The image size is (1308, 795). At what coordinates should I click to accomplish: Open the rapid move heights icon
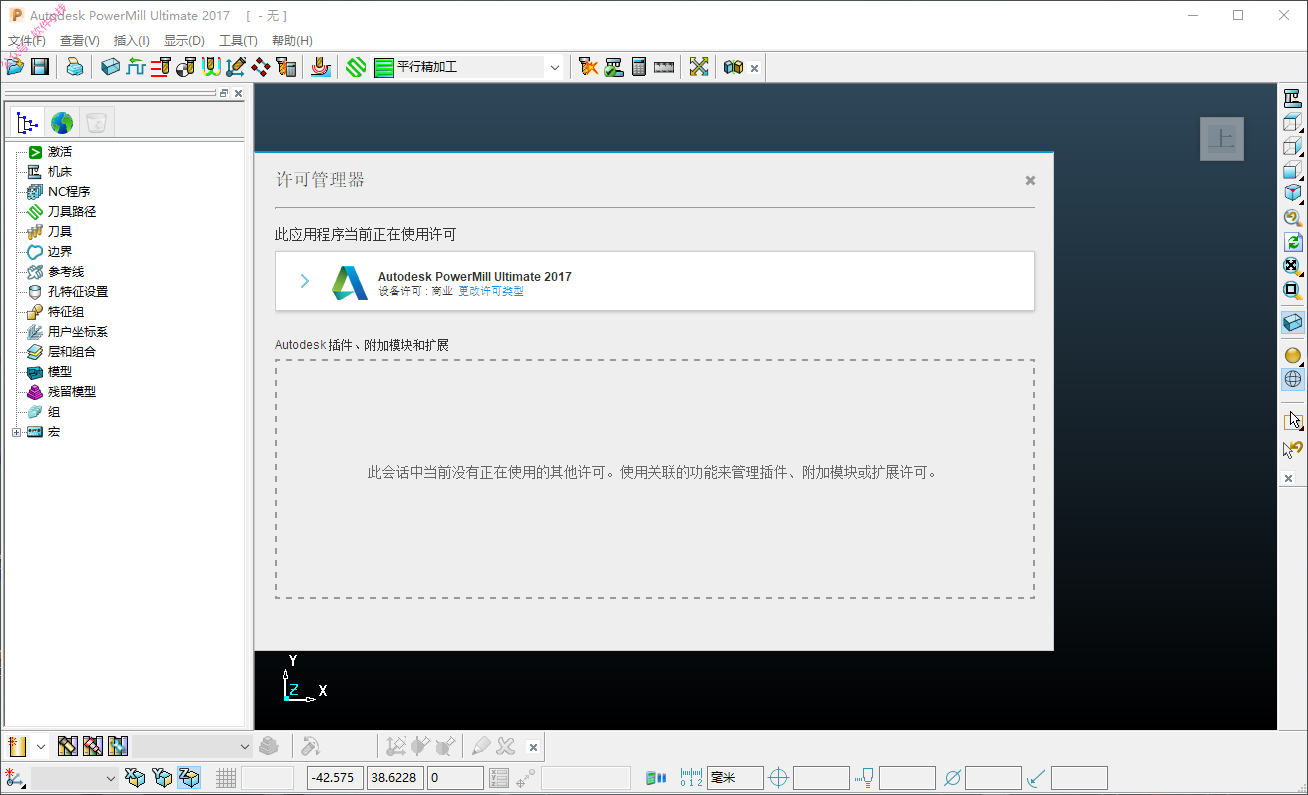point(136,67)
